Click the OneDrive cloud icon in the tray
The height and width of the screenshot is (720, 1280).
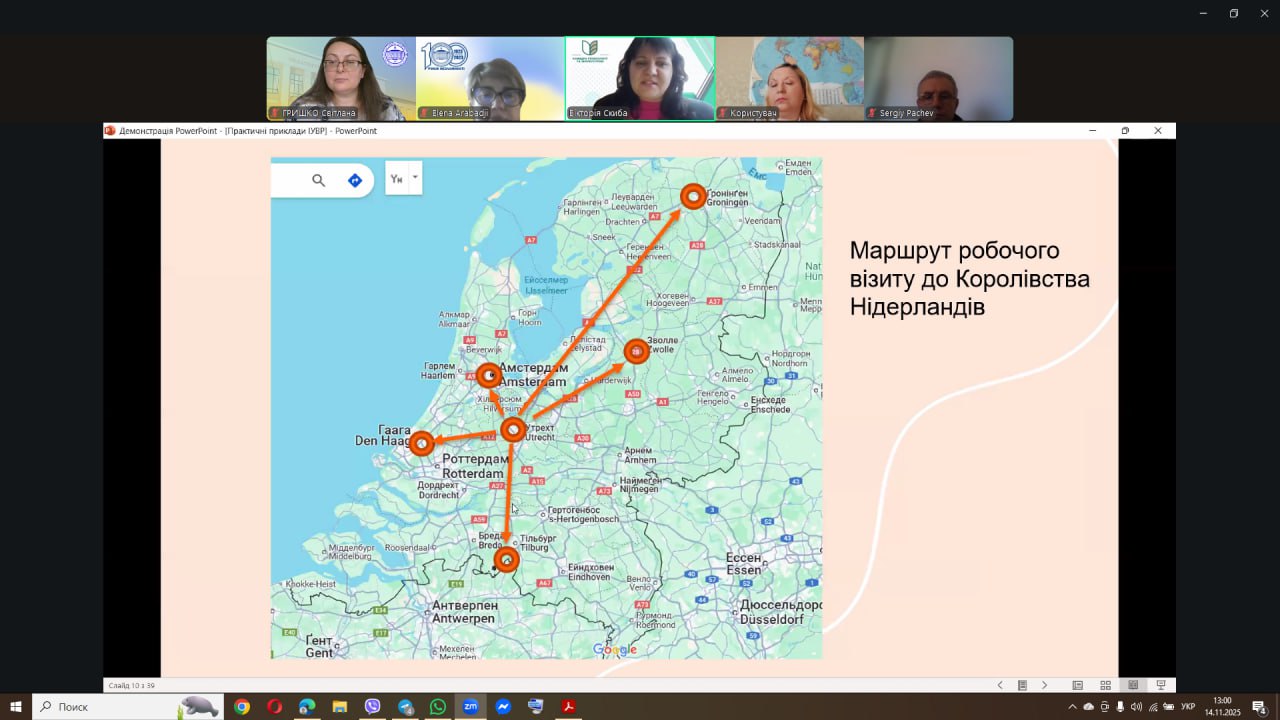tap(1089, 707)
